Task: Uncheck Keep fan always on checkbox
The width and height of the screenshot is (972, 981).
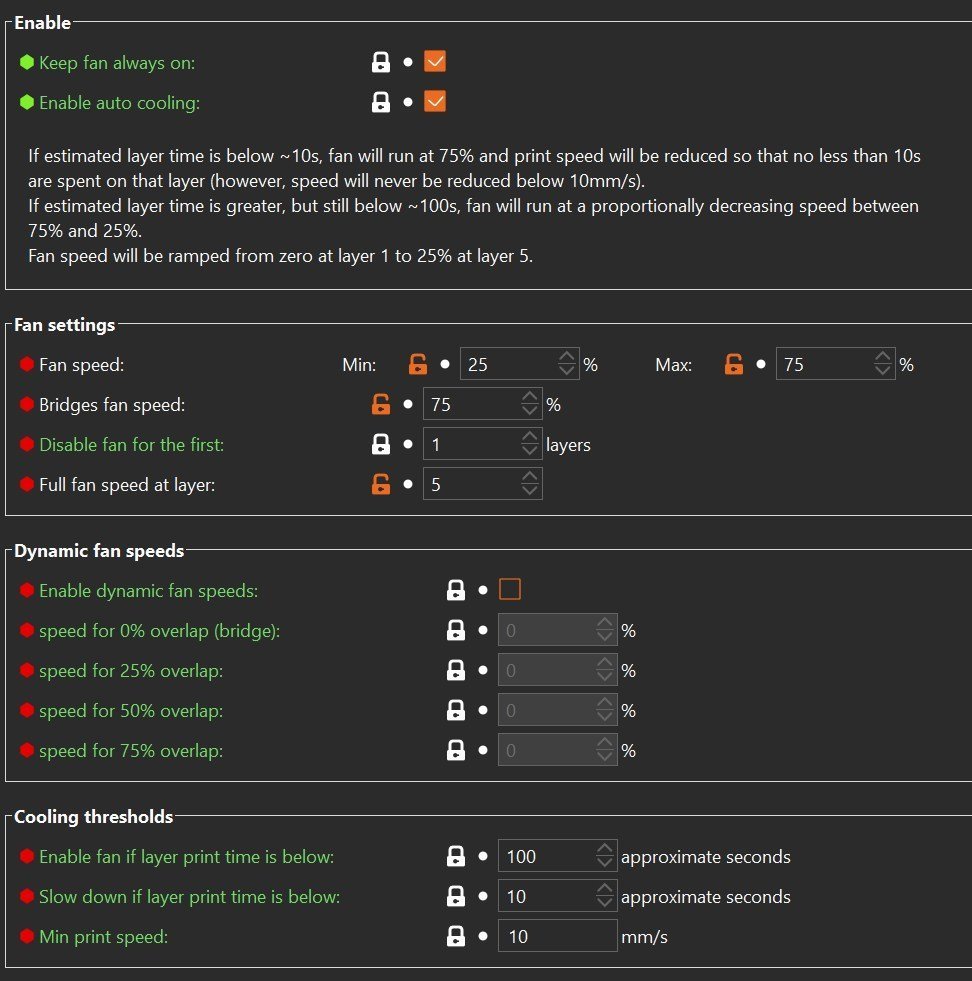Action: pyautogui.click(x=435, y=62)
